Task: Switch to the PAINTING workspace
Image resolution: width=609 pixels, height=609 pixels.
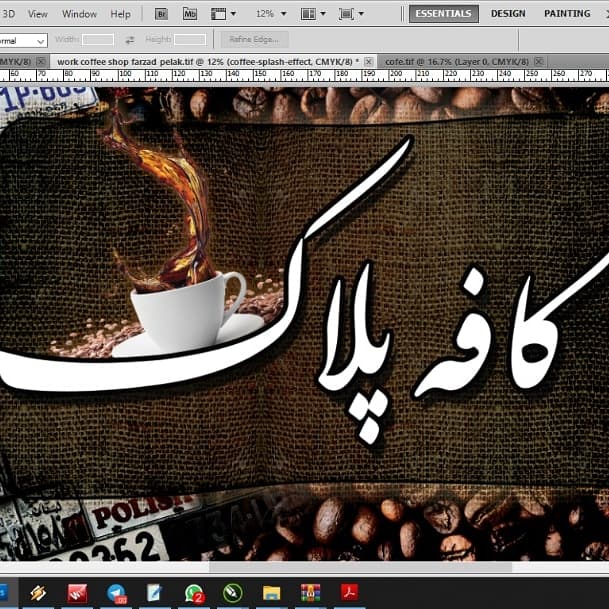Action: (x=567, y=14)
